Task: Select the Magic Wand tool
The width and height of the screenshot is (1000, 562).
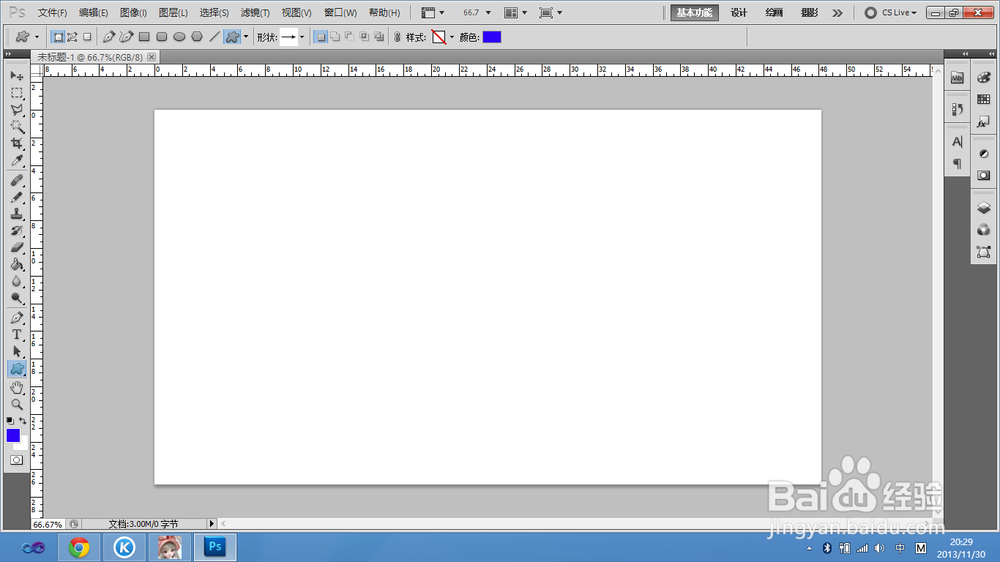Action: click(x=17, y=126)
